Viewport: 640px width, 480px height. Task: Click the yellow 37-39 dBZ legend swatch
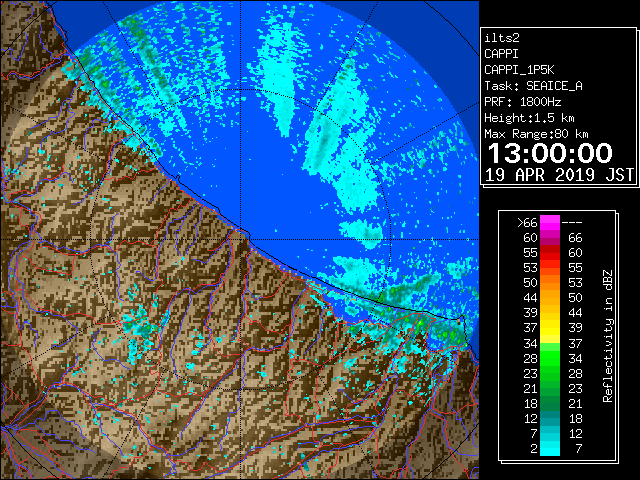[x=550, y=328]
